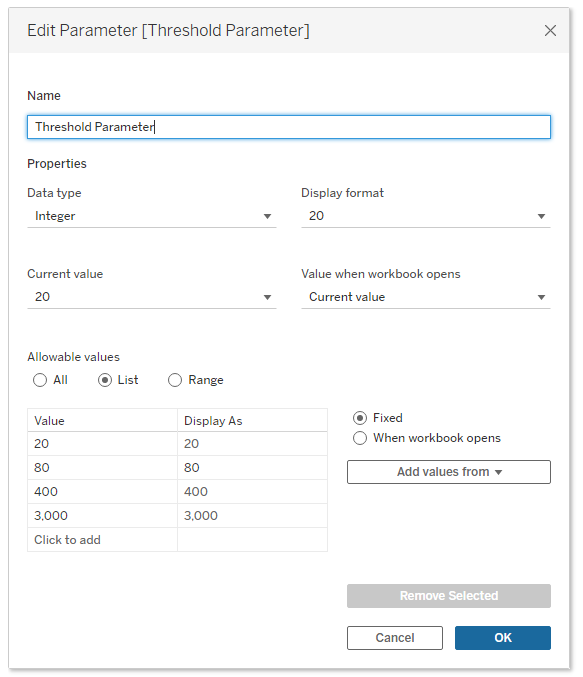Screen dimensions: 583x677
Task: Confirm changes with the OK button
Action: pos(503,638)
